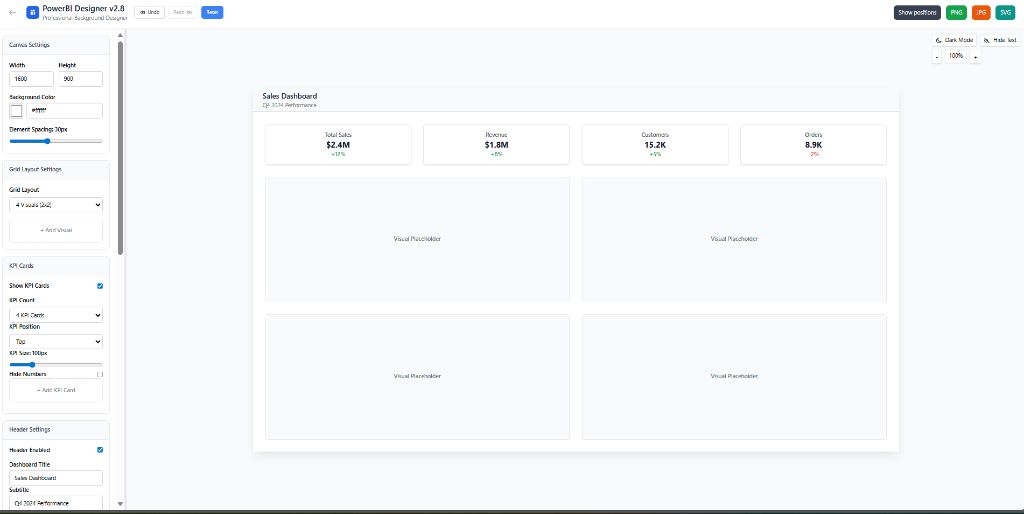Click the Undo button
This screenshot has height=514, width=1024.
pos(148,12)
